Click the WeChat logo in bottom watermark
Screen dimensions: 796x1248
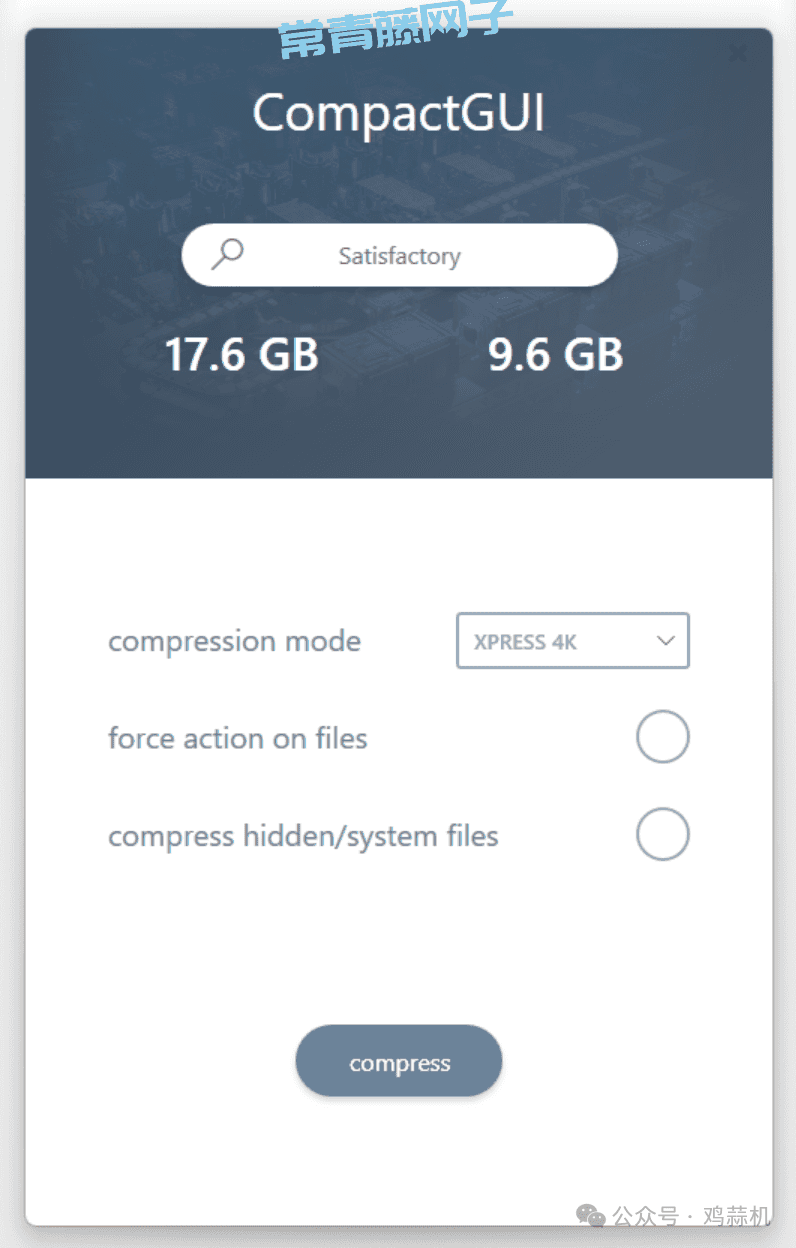coord(590,1216)
